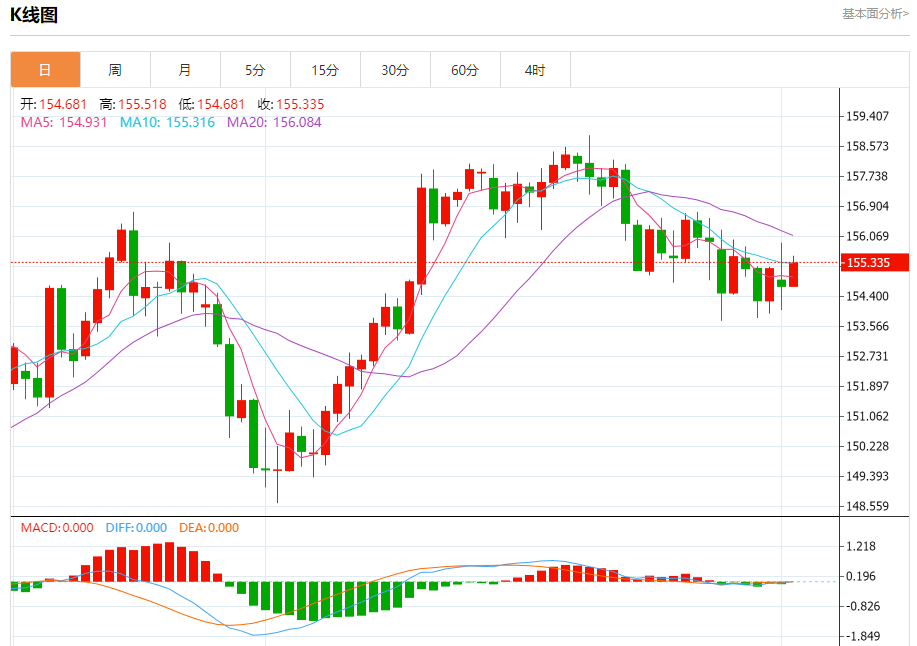This screenshot has width=917, height=646.
Task: Switch to the 5分 interval tab
Action: point(255,70)
